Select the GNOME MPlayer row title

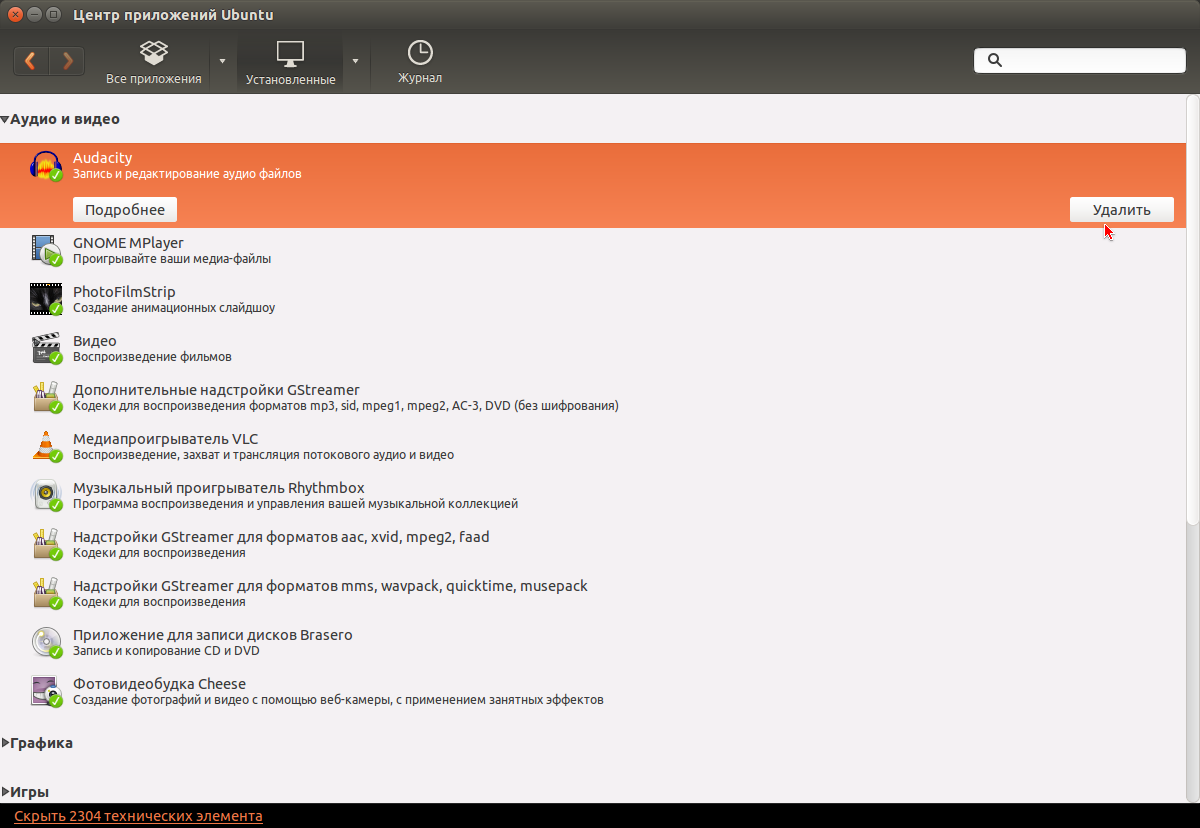128,243
